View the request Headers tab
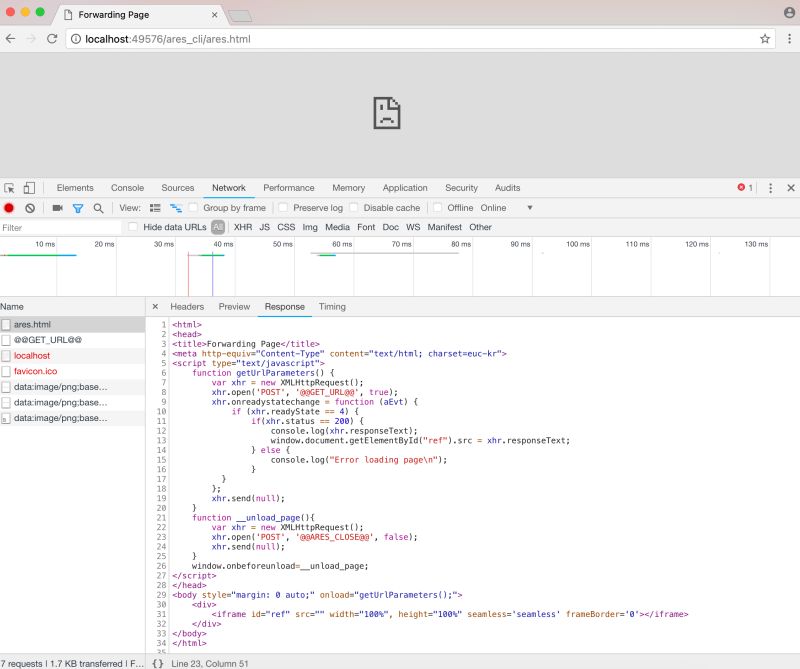Screen dimensions: 800x669 (x=187, y=307)
